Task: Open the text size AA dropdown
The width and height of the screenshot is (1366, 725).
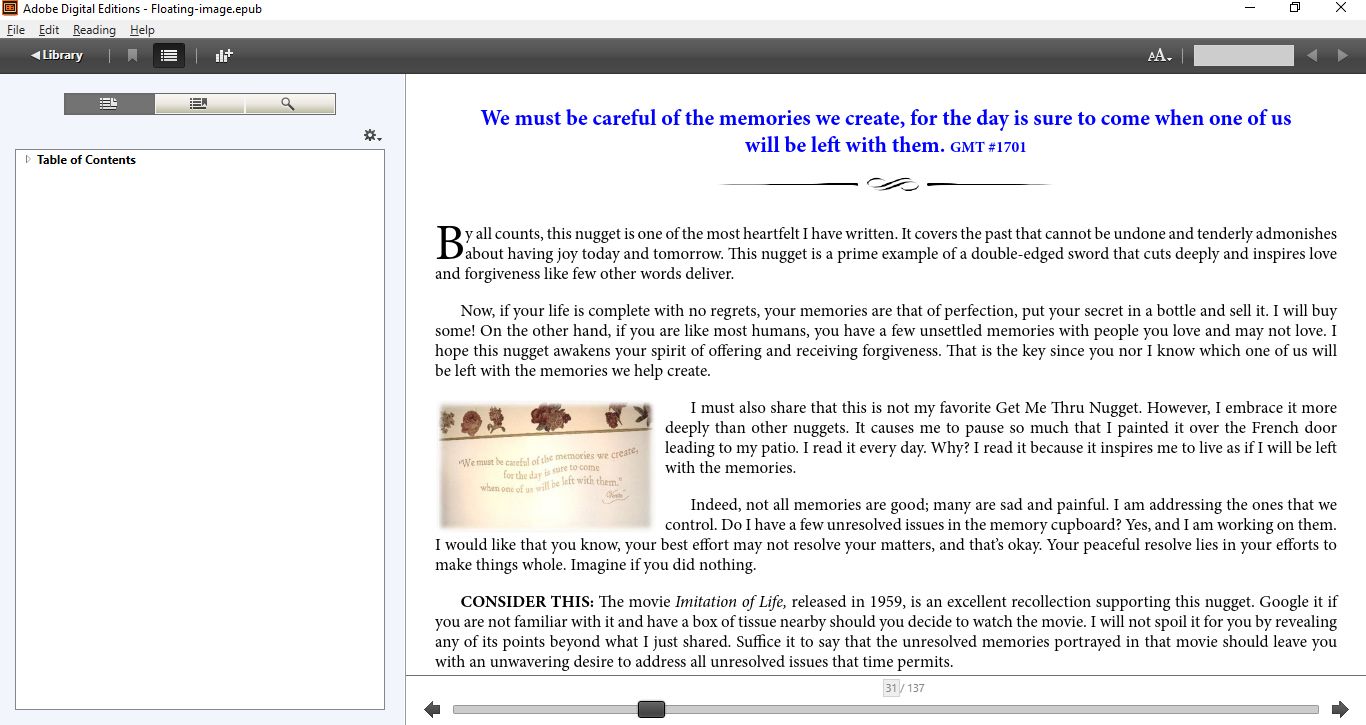Action: point(1159,56)
